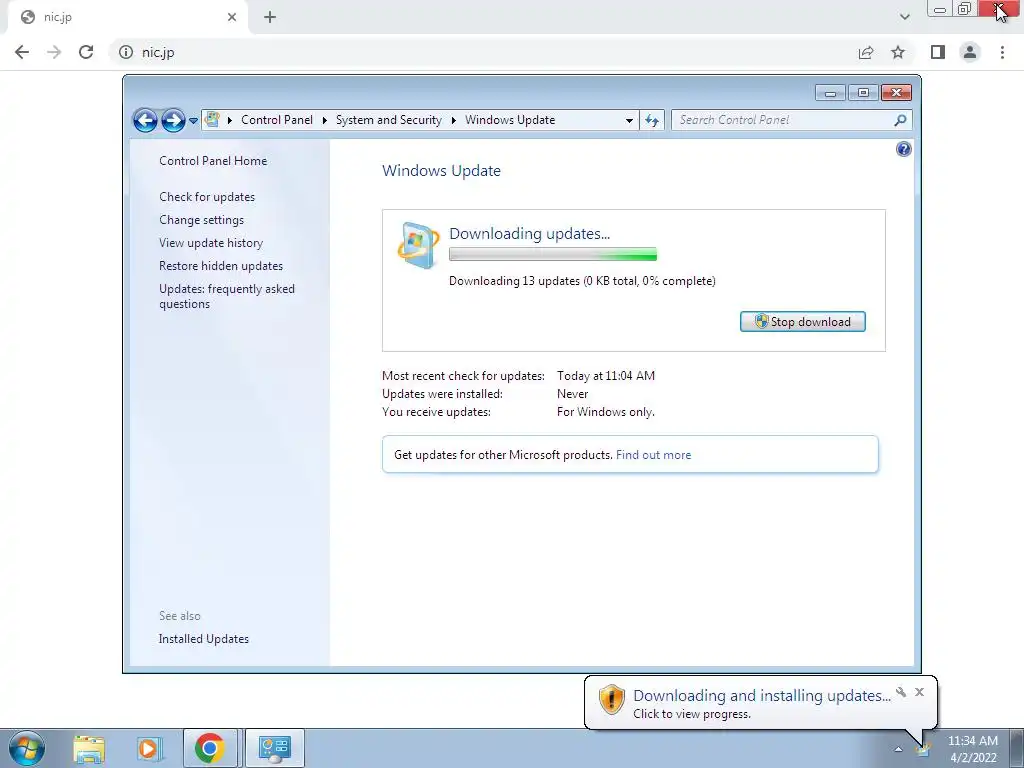This screenshot has width=1024, height=768.
Task: Open Windows Media Player from taskbar
Action: tap(149, 749)
